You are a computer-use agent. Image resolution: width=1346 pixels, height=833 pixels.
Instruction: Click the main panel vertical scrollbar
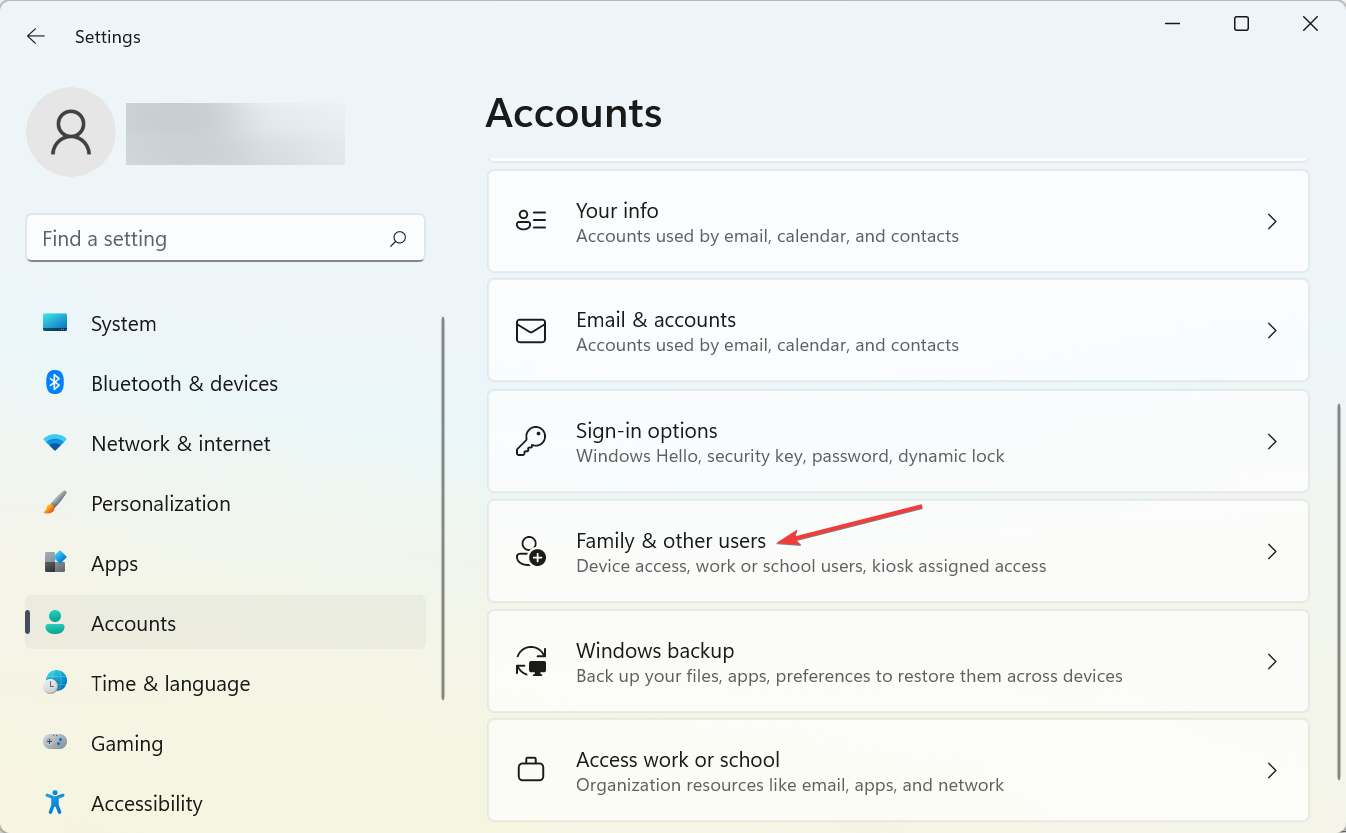point(1339,592)
